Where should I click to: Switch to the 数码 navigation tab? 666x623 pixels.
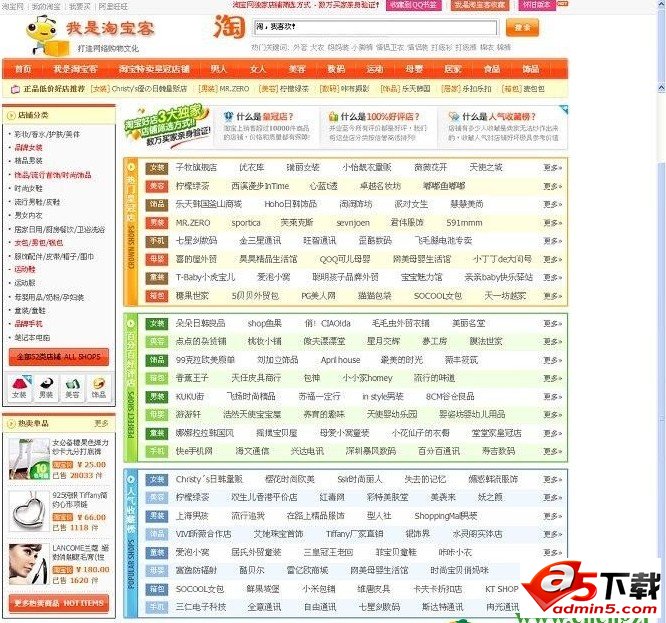pyautogui.click(x=336, y=69)
